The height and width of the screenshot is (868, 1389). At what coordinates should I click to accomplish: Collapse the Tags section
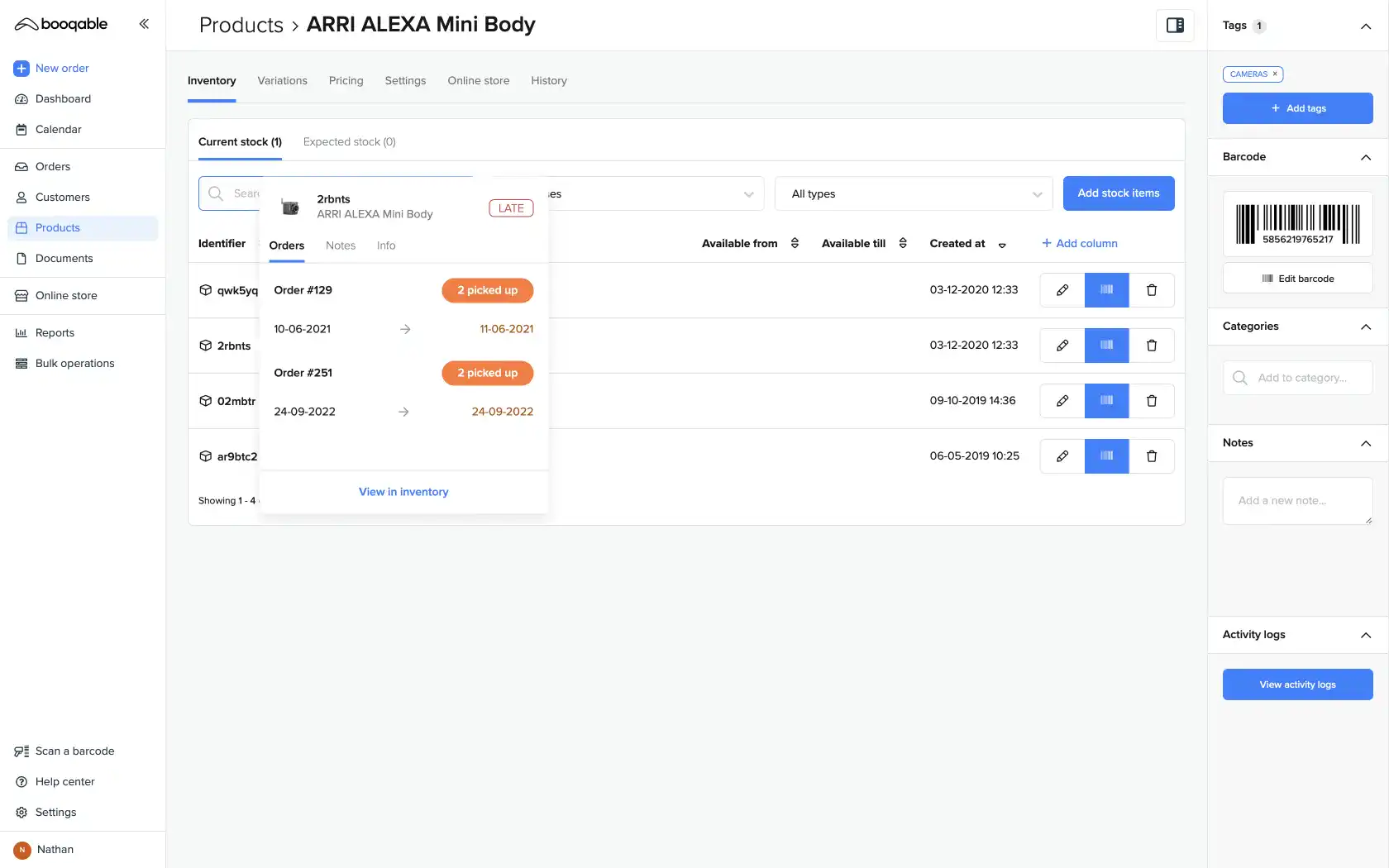(1366, 26)
